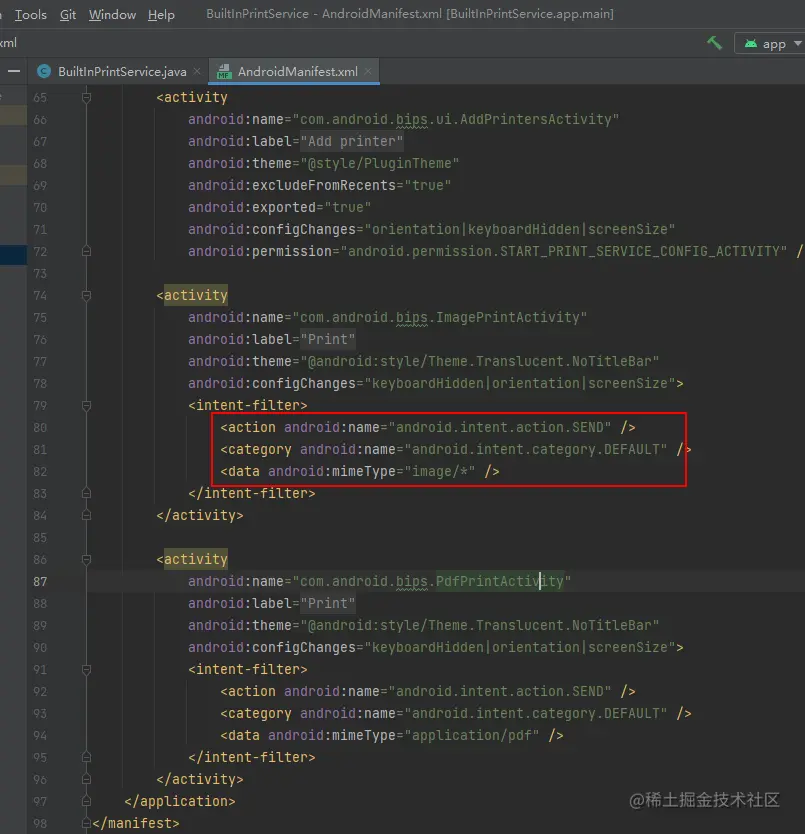Screen dimensions: 805x834
Task: Toggle fold end marker at line 83
Action: (x=86, y=493)
